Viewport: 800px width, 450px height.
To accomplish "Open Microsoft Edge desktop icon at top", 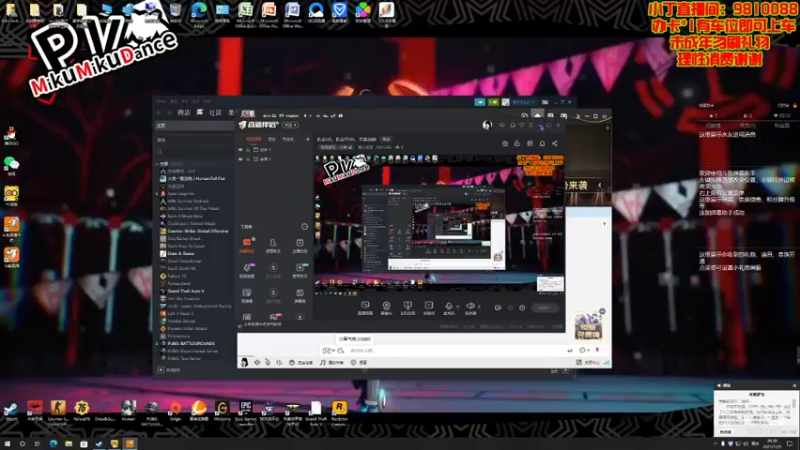I will tap(198, 14).
